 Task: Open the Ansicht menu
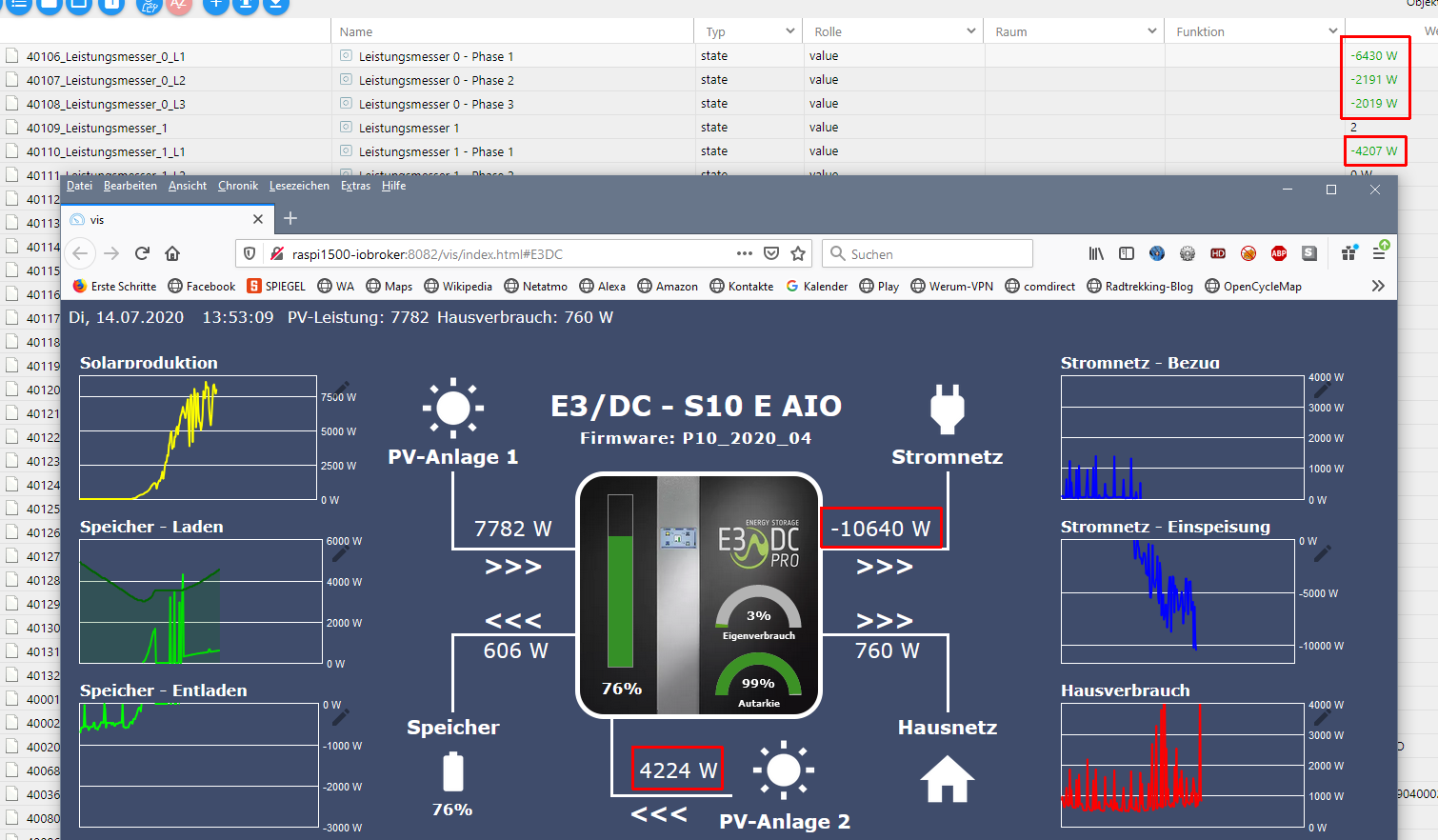tap(188, 186)
